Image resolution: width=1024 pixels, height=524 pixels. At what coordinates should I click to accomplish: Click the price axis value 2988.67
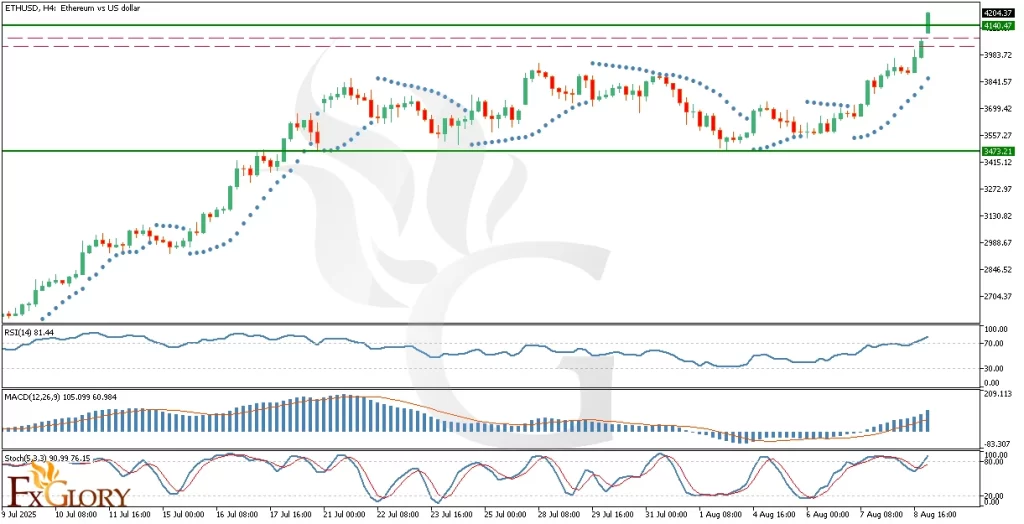[x=999, y=242]
